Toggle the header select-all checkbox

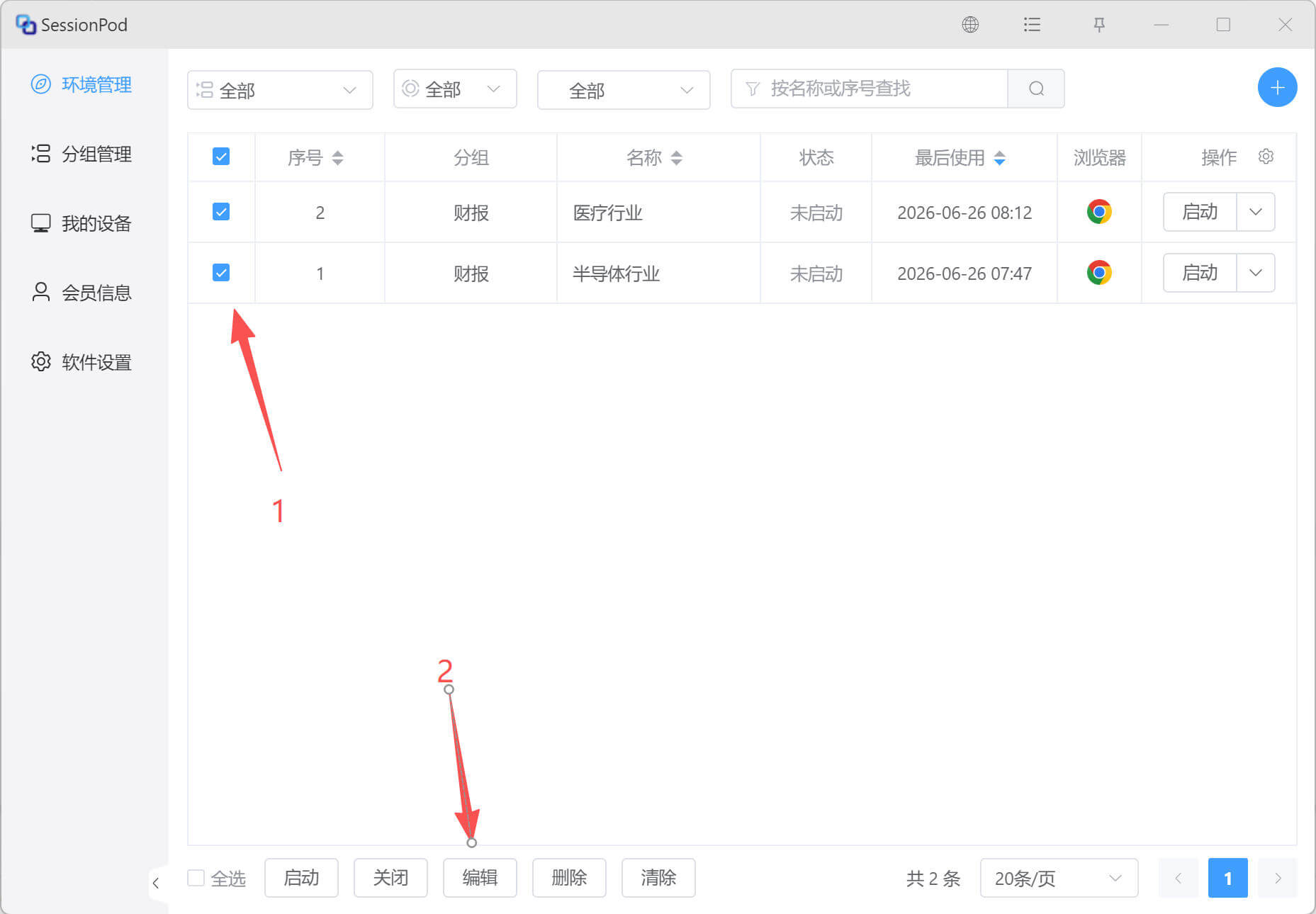(221, 157)
